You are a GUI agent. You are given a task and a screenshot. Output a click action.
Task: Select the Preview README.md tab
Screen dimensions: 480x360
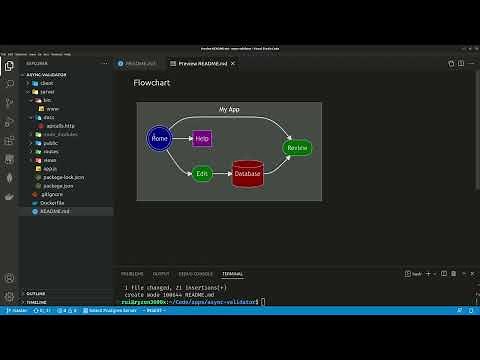202,63
